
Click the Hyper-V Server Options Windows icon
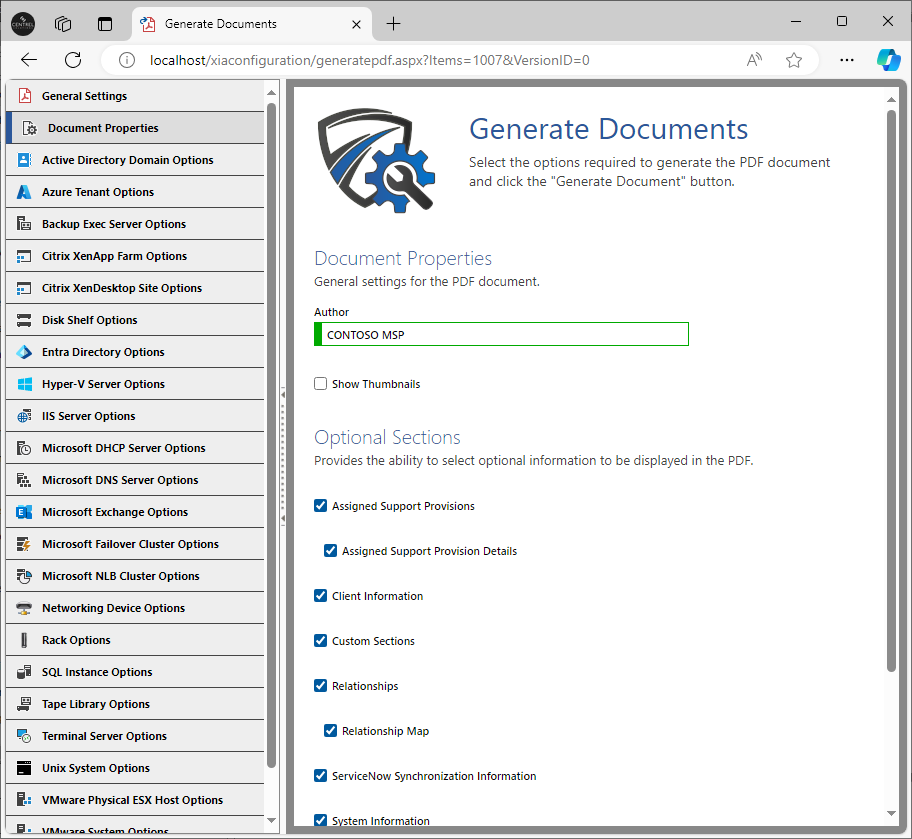point(24,384)
